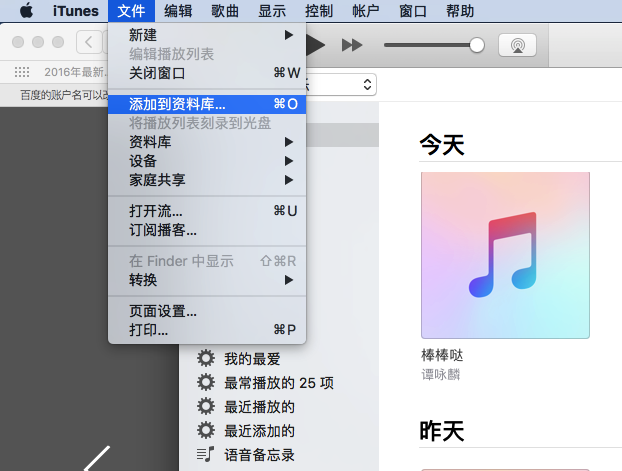Open the 棒棒哒 album artwork
Screen dimensions: 622x471
pos(505,255)
